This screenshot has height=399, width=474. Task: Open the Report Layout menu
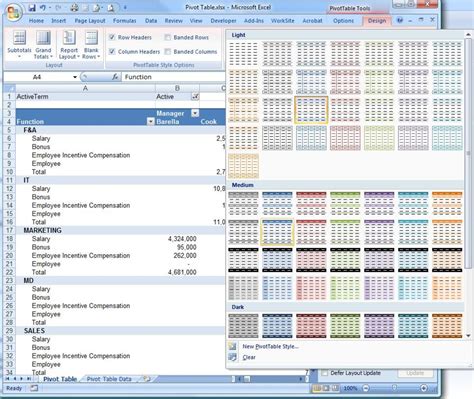coord(69,44)
